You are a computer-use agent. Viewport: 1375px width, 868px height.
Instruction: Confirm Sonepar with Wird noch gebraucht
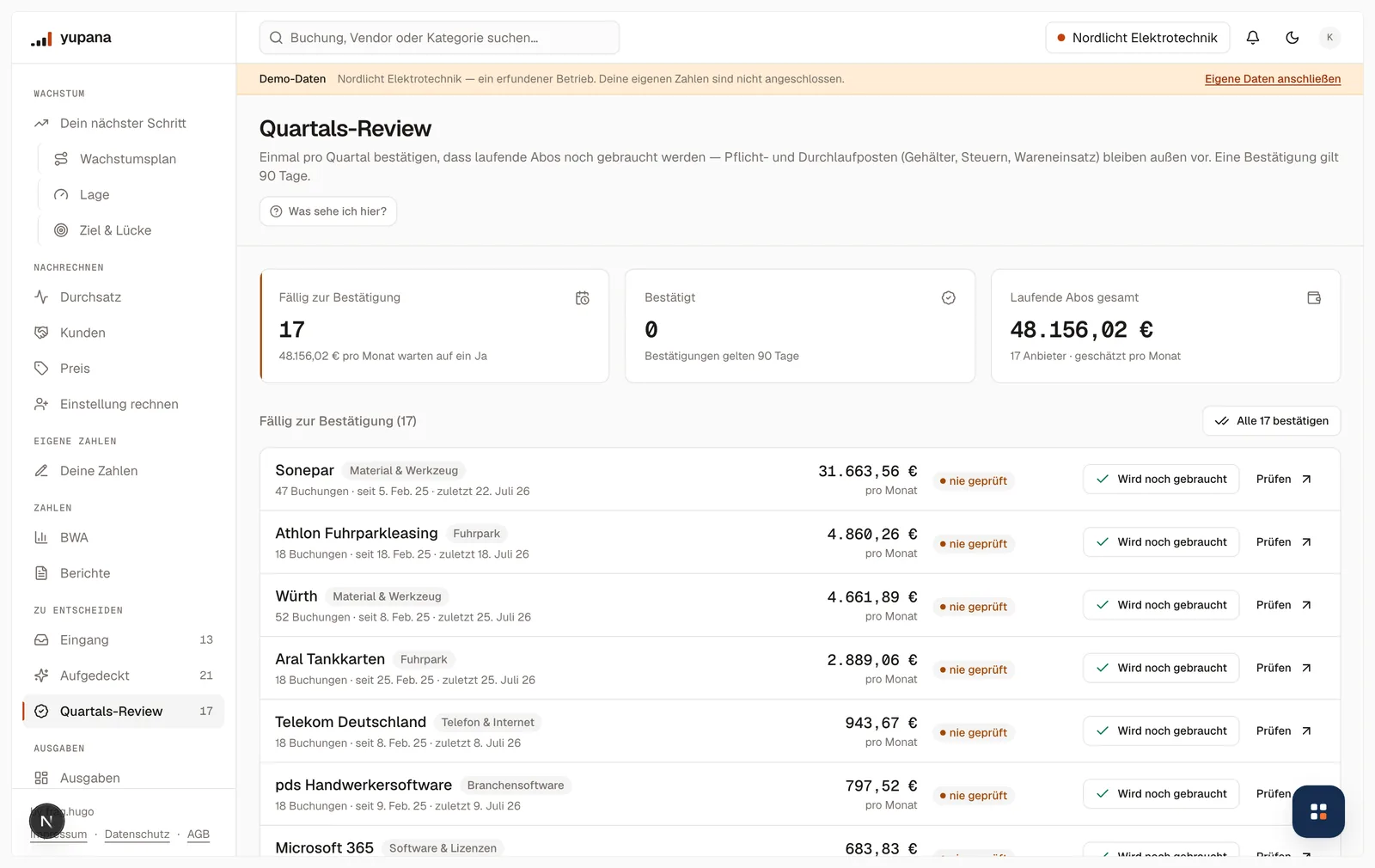(1161, 480)
